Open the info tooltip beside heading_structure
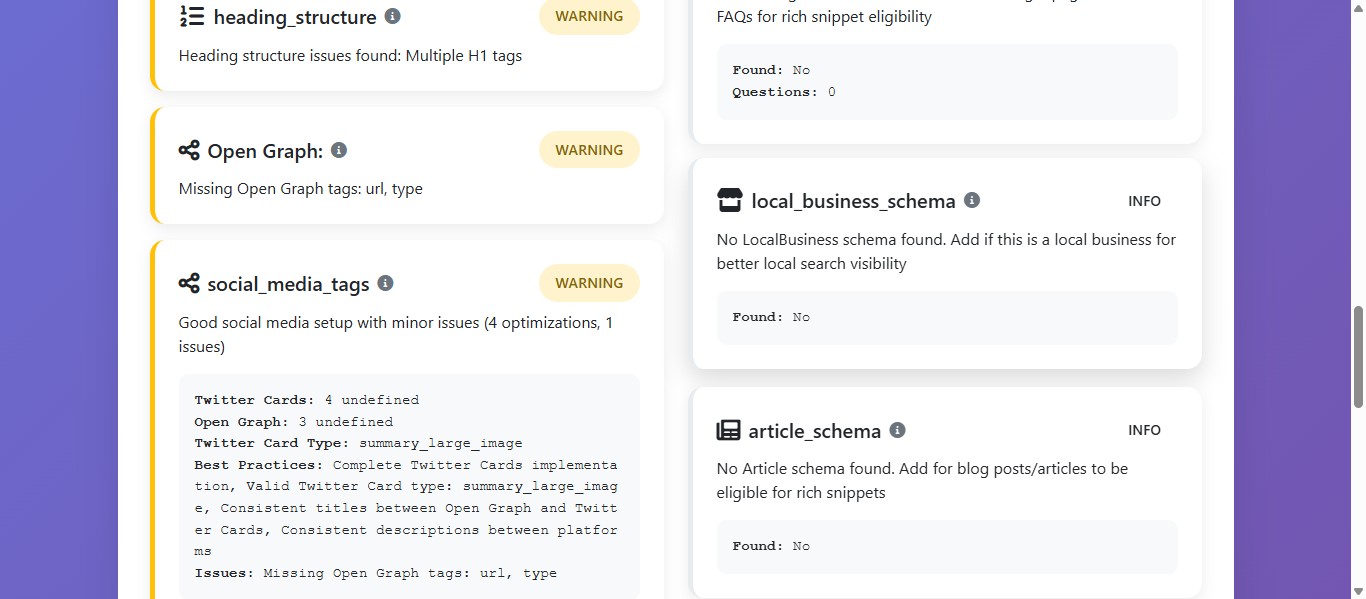The width and height of the screenshot is (1366, 599). click(x=392, y=15)
